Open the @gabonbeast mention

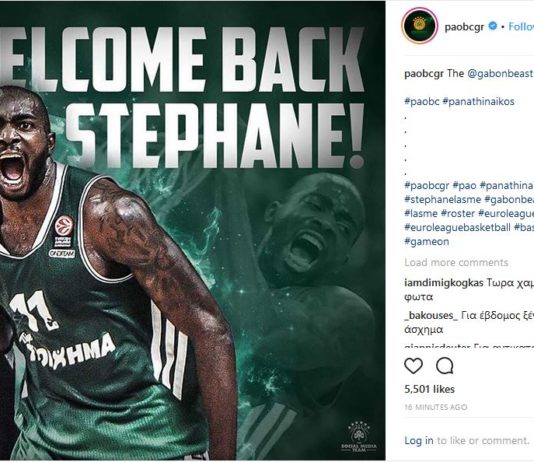(x=500, y=74)
